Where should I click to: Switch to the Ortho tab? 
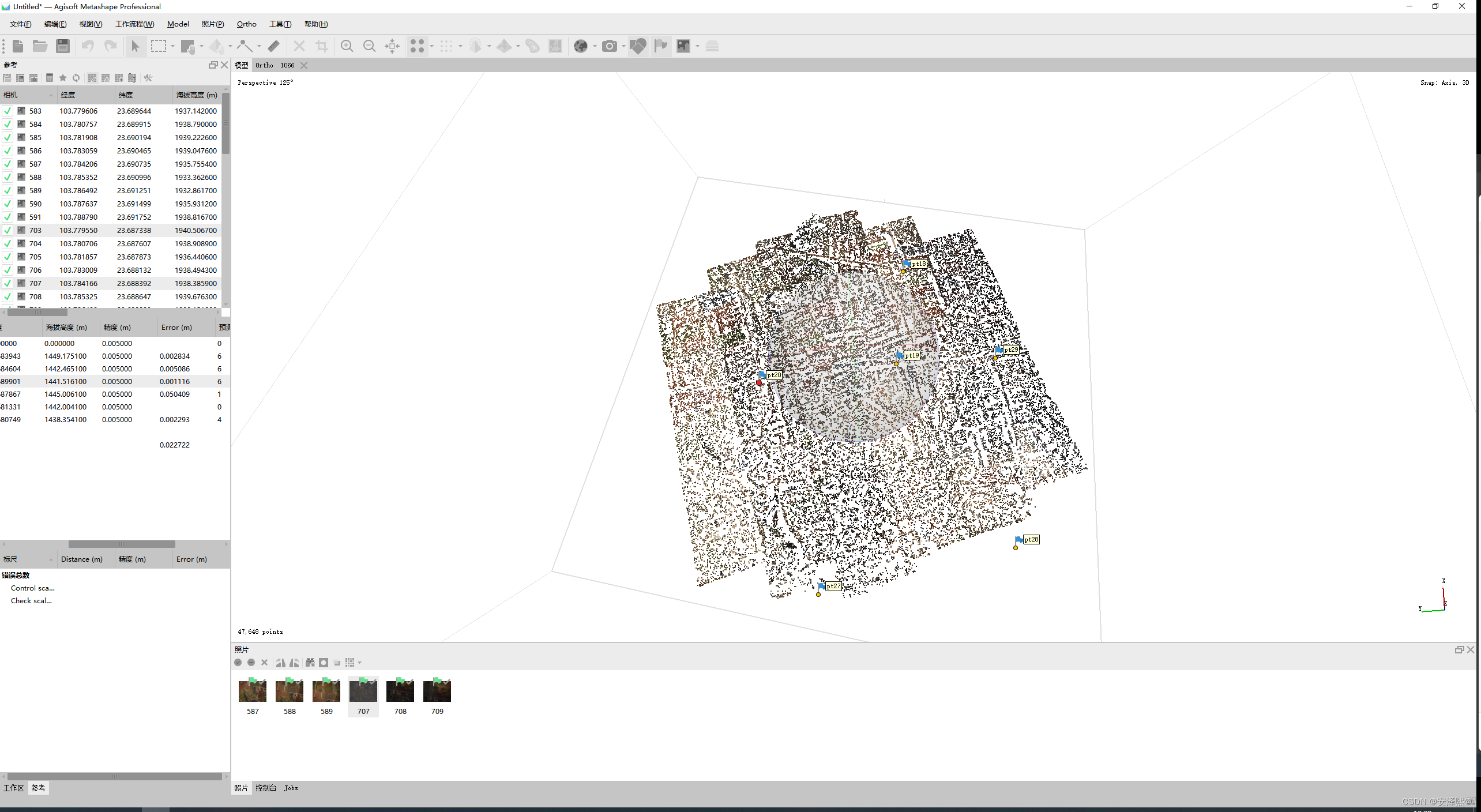(x=264, y=65)
